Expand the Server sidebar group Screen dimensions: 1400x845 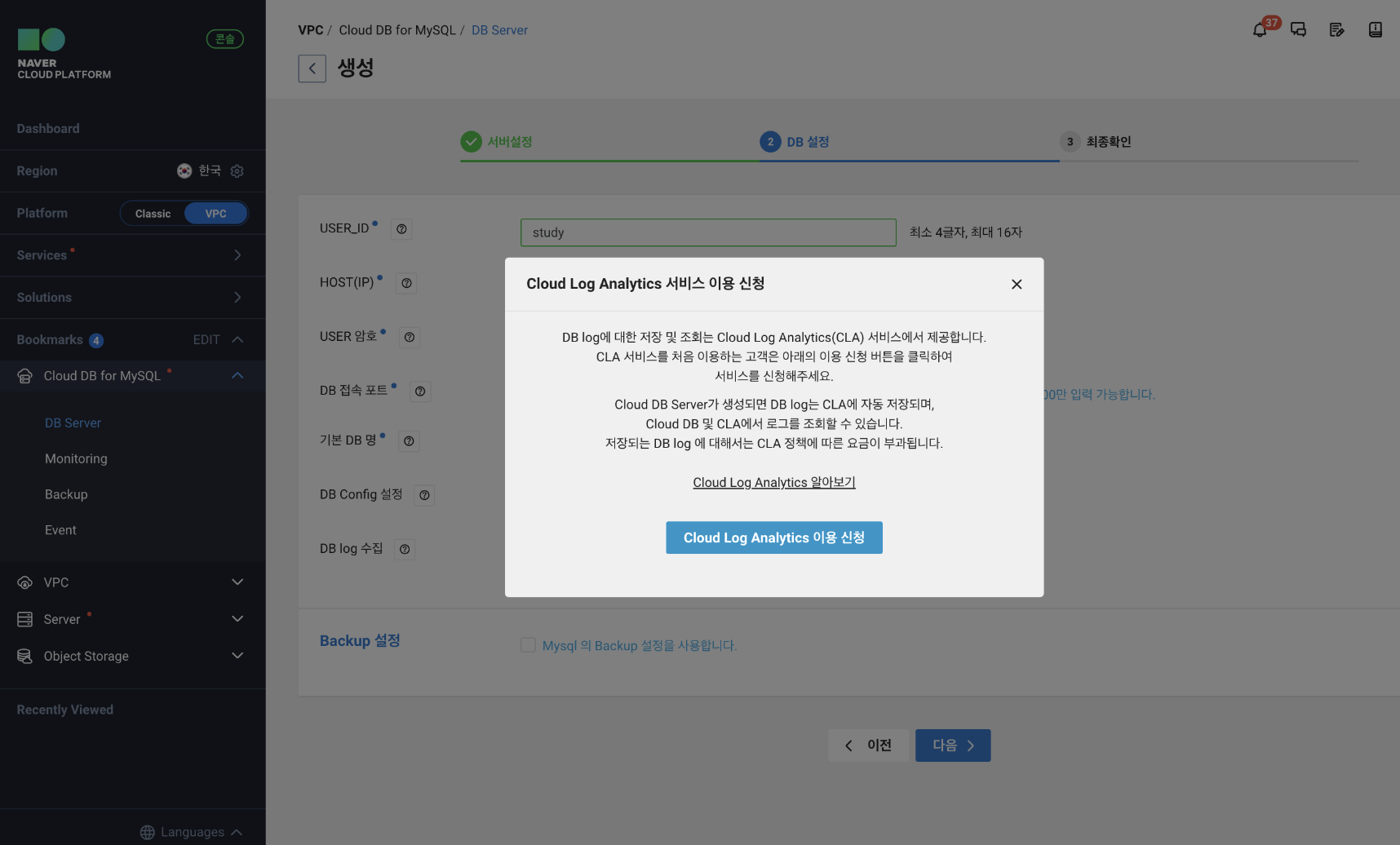coord(237,618)
